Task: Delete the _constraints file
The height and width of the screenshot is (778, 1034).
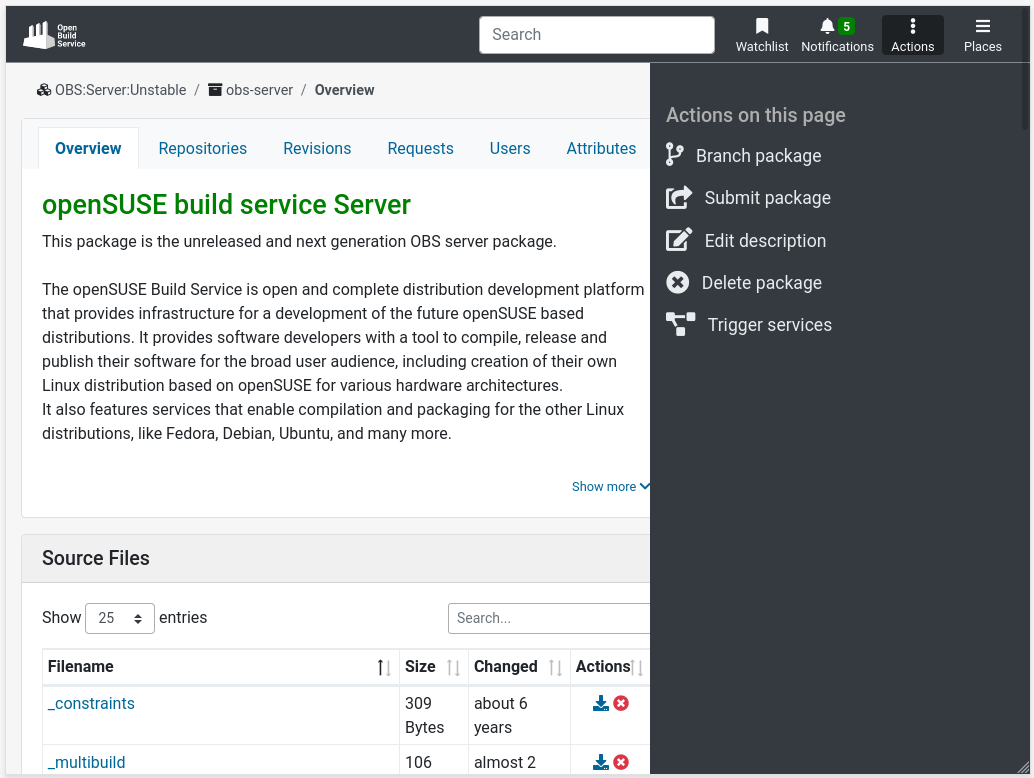Action: [x=621, y=704]
